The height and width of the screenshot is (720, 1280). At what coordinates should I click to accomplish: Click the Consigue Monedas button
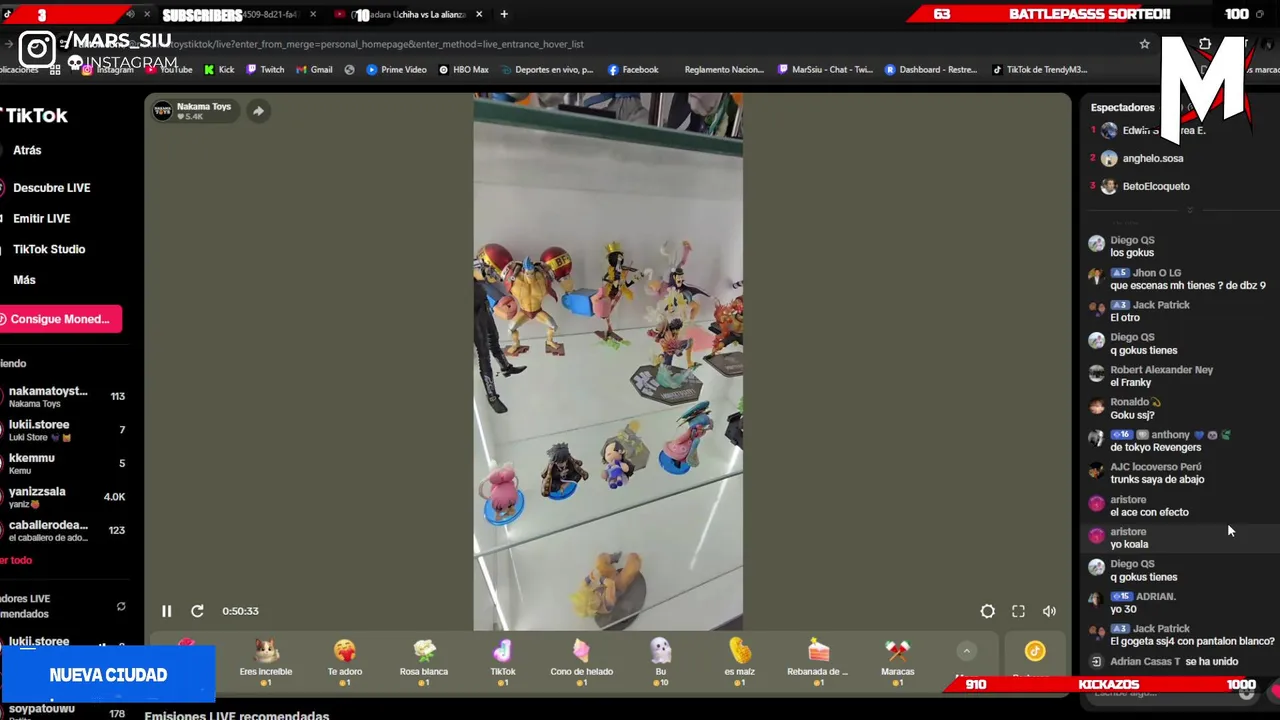[x=60, y=319]
